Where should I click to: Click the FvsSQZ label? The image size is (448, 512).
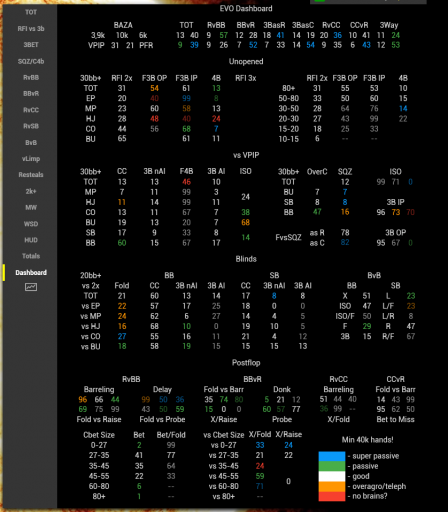(x=288, y=238)
